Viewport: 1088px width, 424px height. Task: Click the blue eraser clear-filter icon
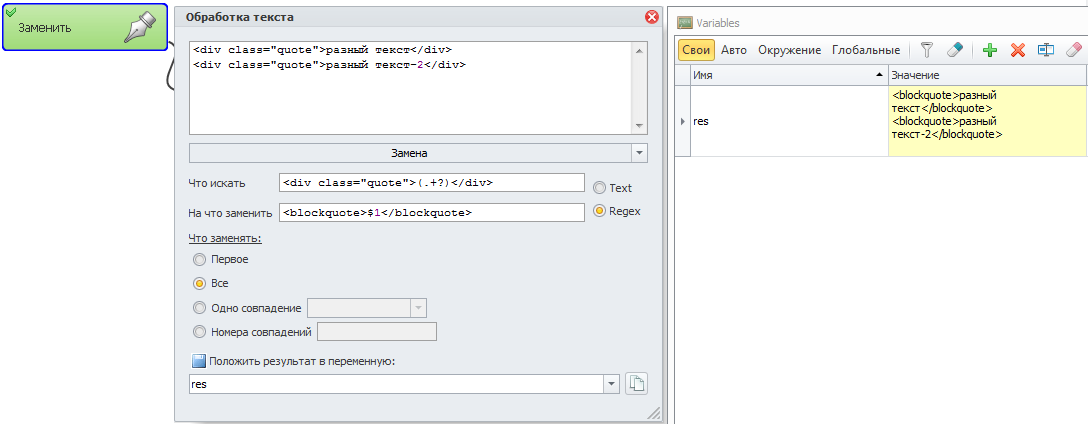[x=955, y=50]
